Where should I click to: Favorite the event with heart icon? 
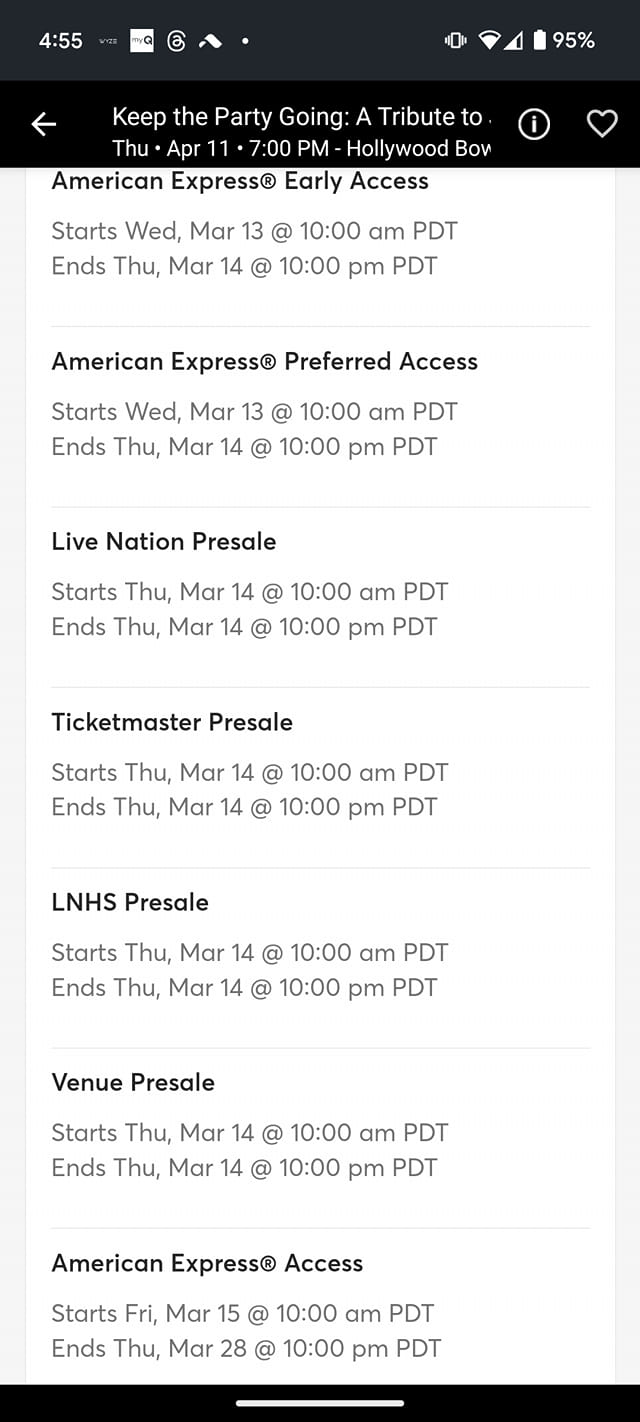click(602, 124)
